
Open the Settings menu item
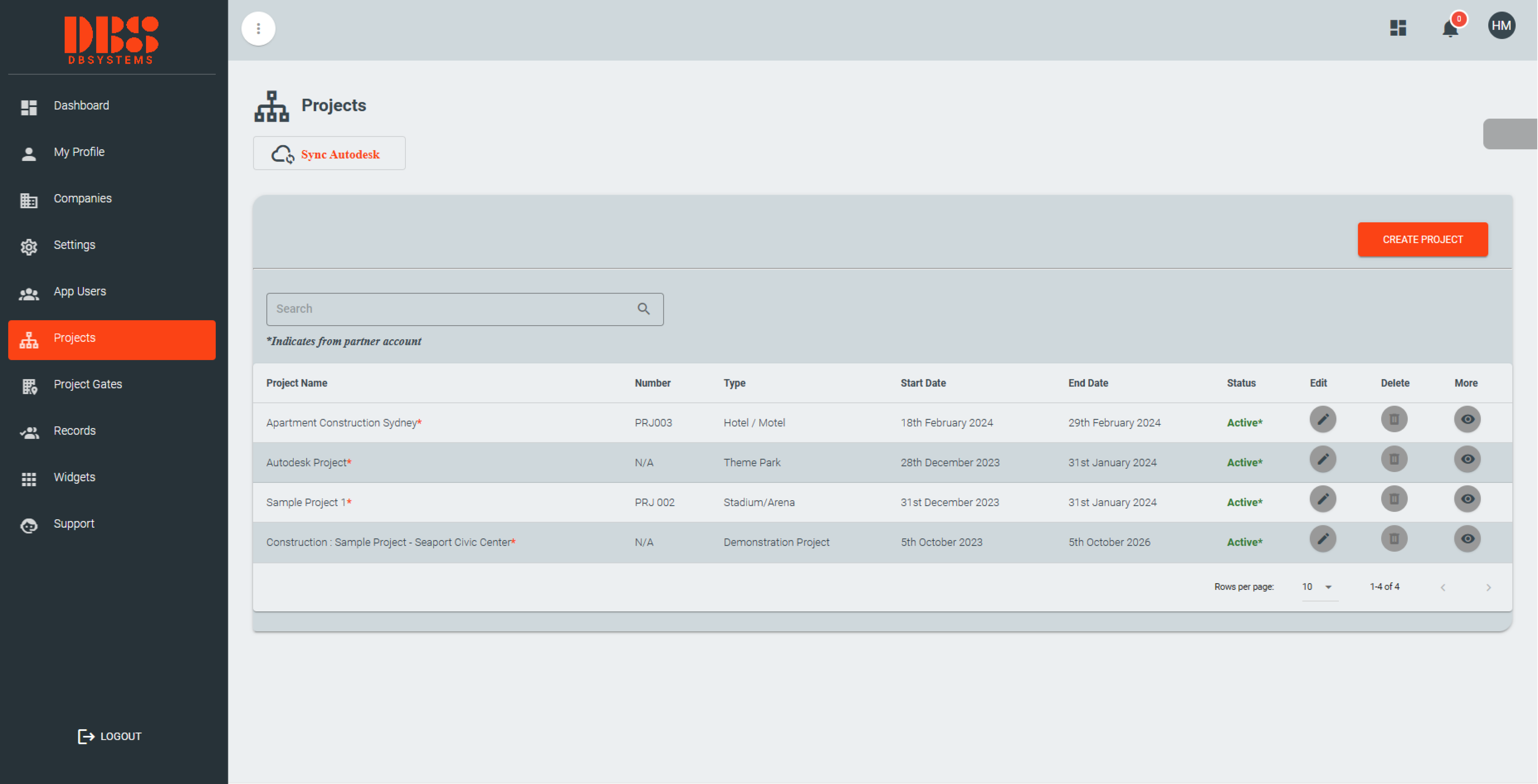74,245
